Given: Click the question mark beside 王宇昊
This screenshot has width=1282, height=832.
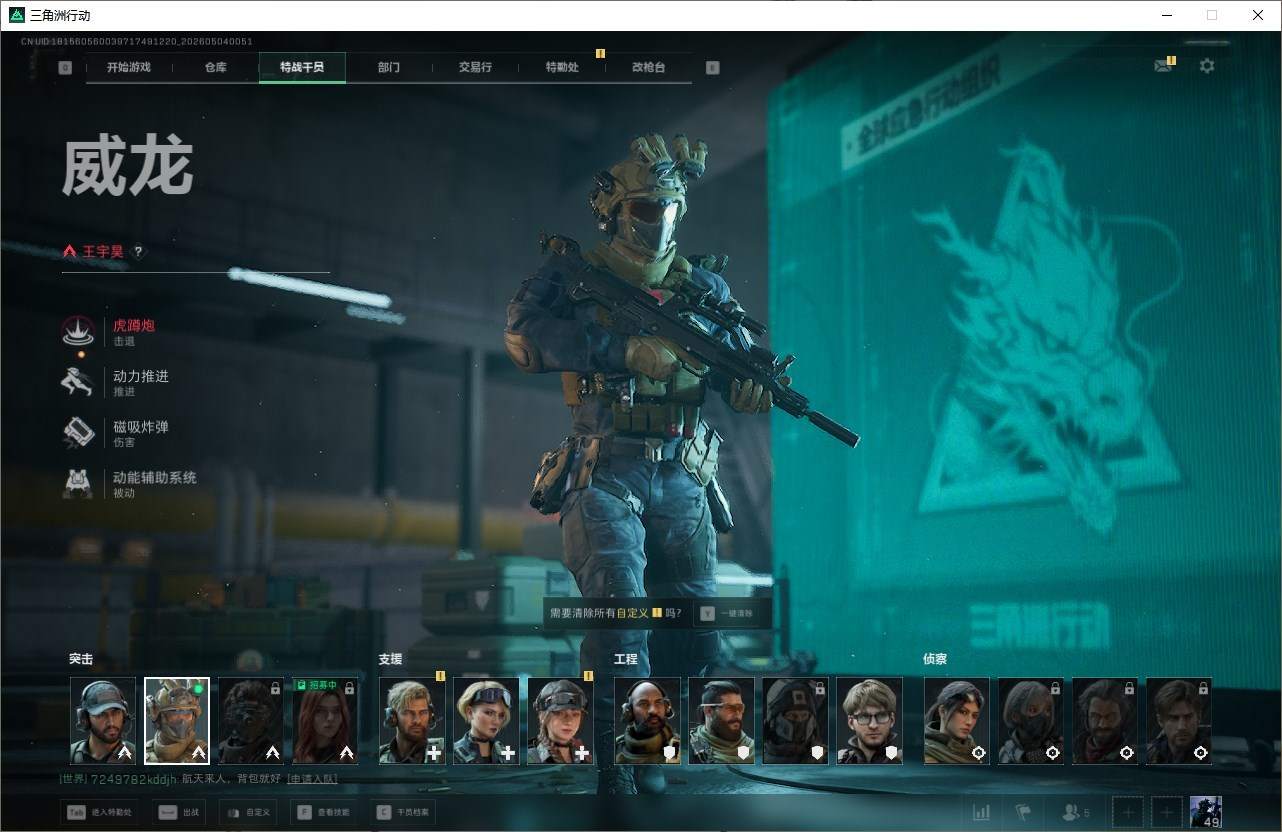Looking at the screenshot, I should (138, 252).
